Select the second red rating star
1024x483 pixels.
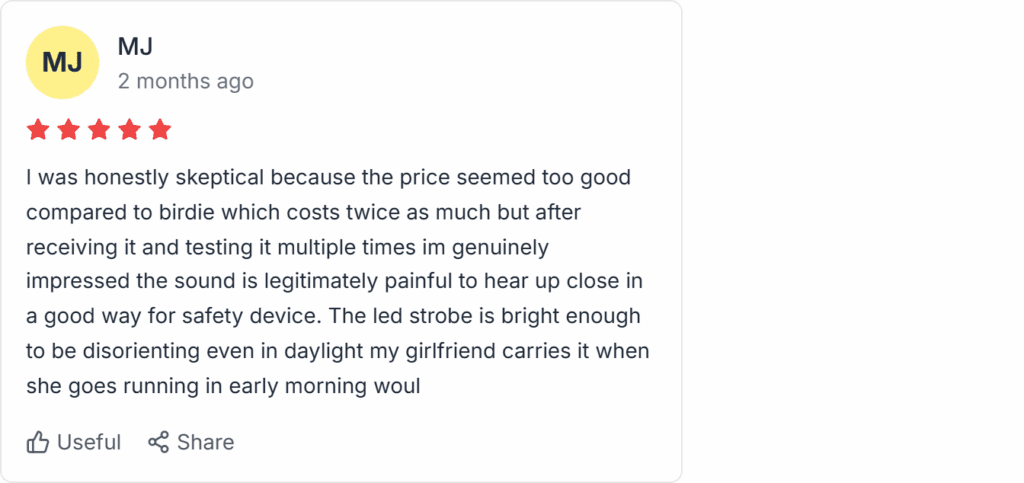(68, 130)
